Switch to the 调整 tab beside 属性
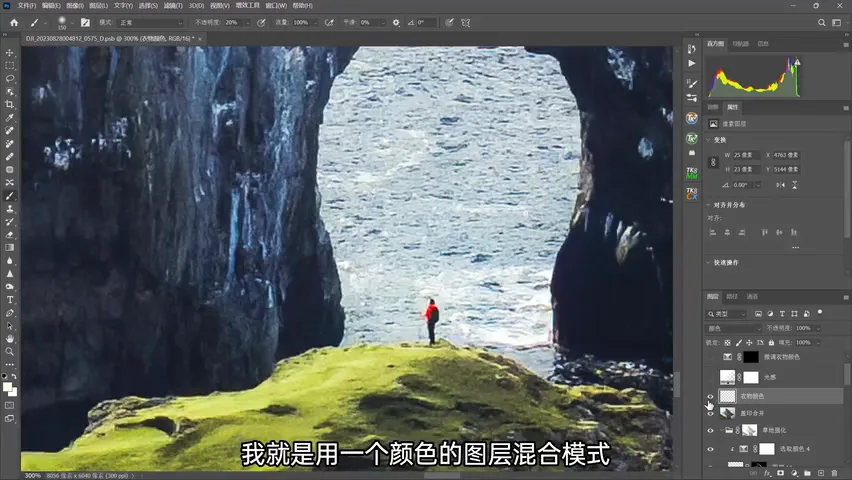 click(712, 107)
